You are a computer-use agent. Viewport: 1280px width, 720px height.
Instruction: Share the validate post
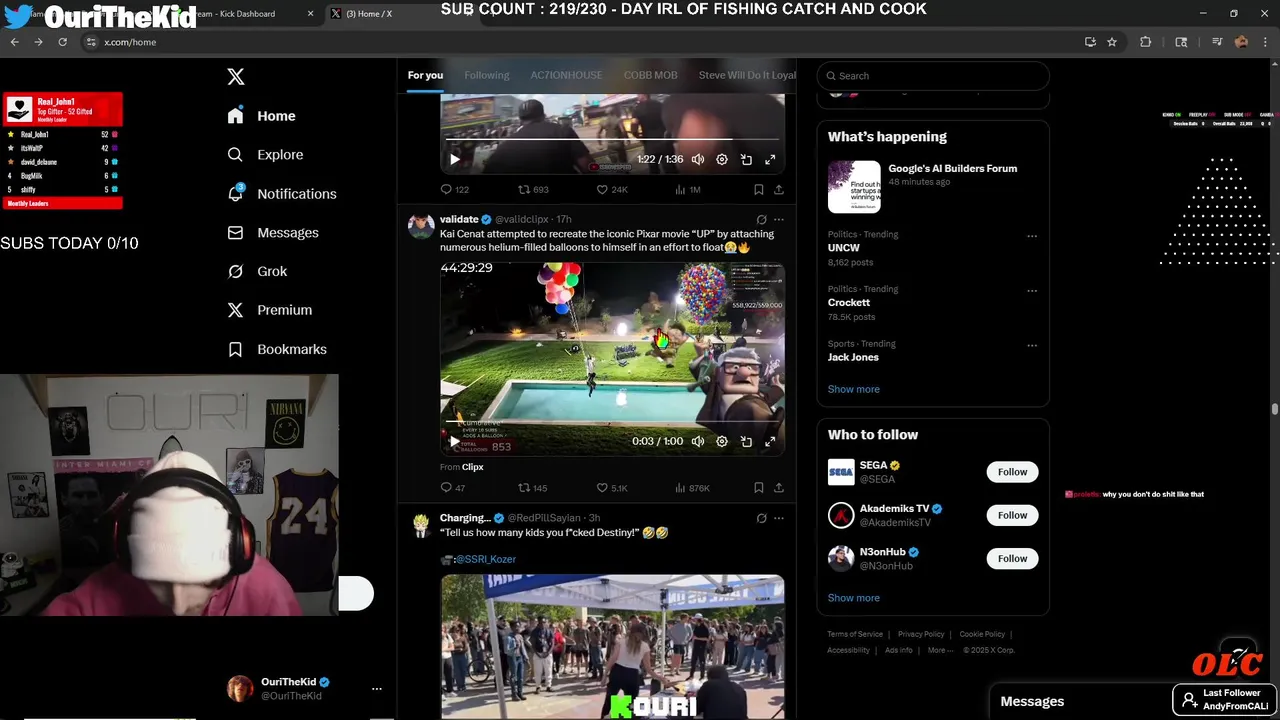778,488
